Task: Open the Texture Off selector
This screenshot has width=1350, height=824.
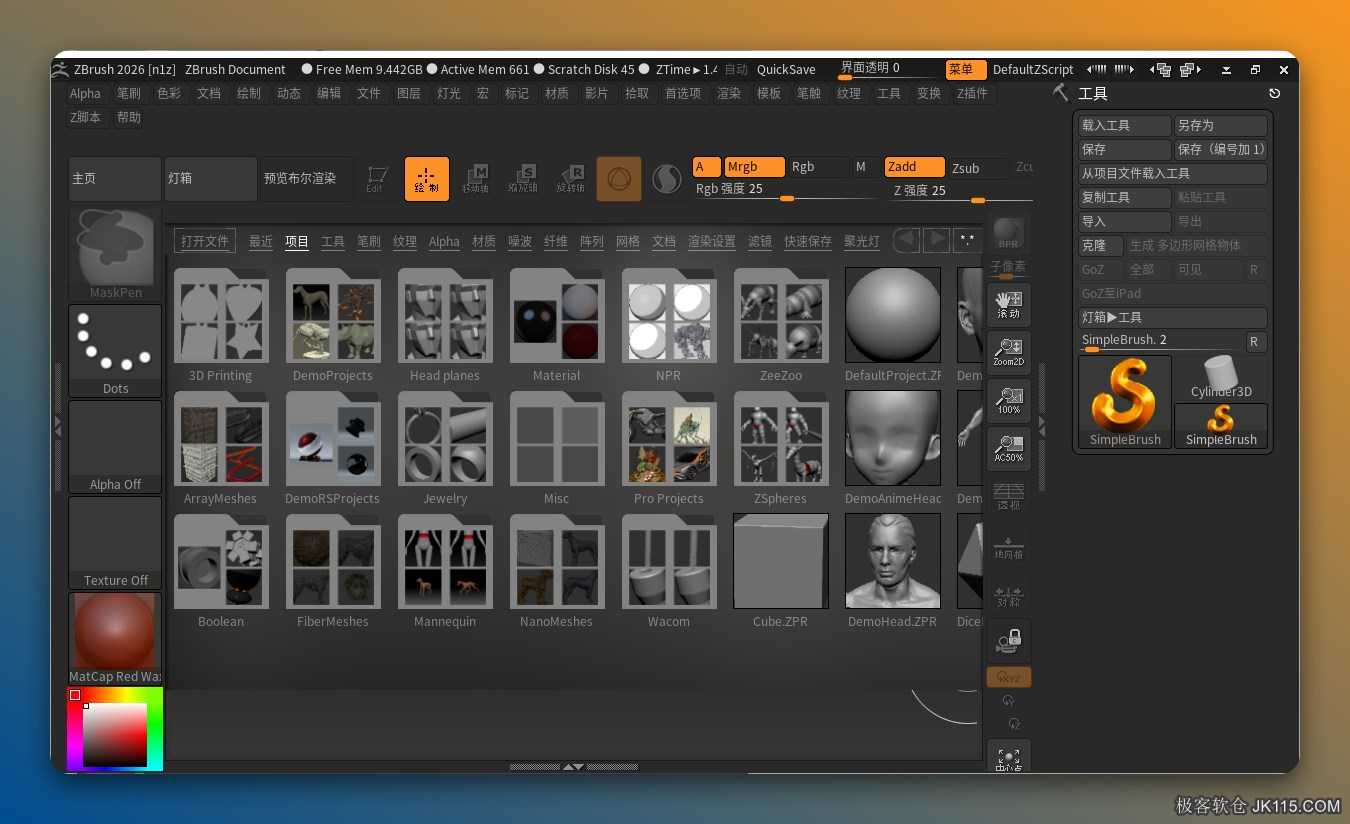Action: click(116, 543)
